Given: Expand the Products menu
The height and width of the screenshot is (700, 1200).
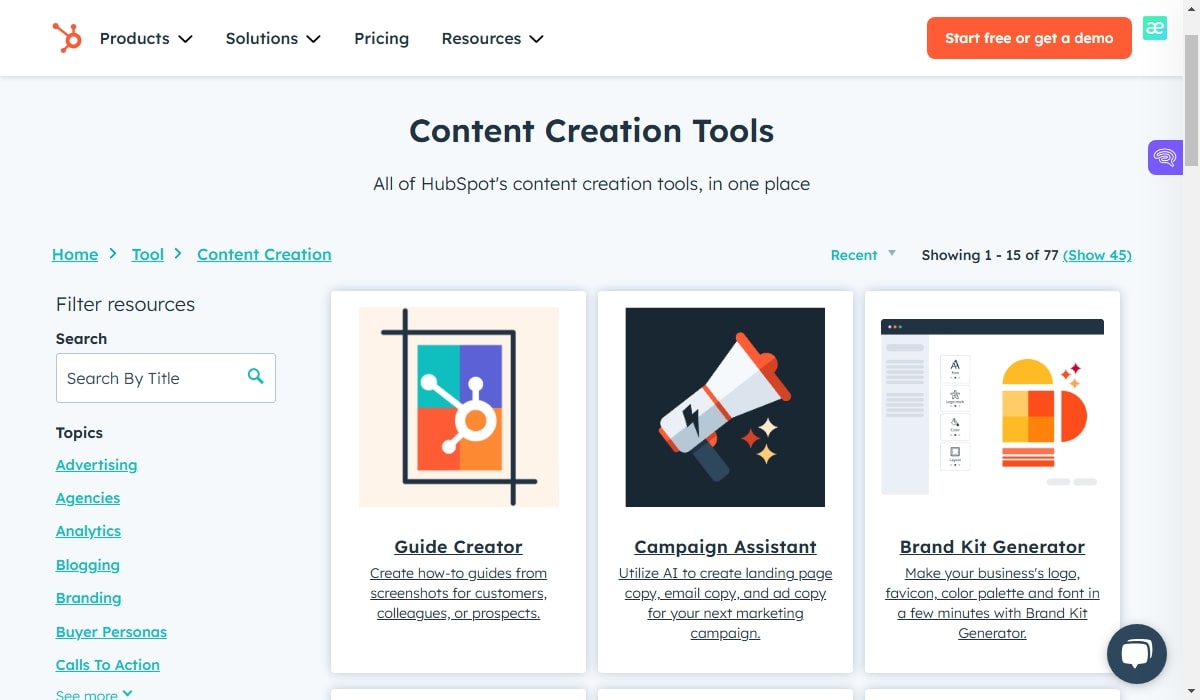Looking at the screenshot, I should [x=146, y=38].
